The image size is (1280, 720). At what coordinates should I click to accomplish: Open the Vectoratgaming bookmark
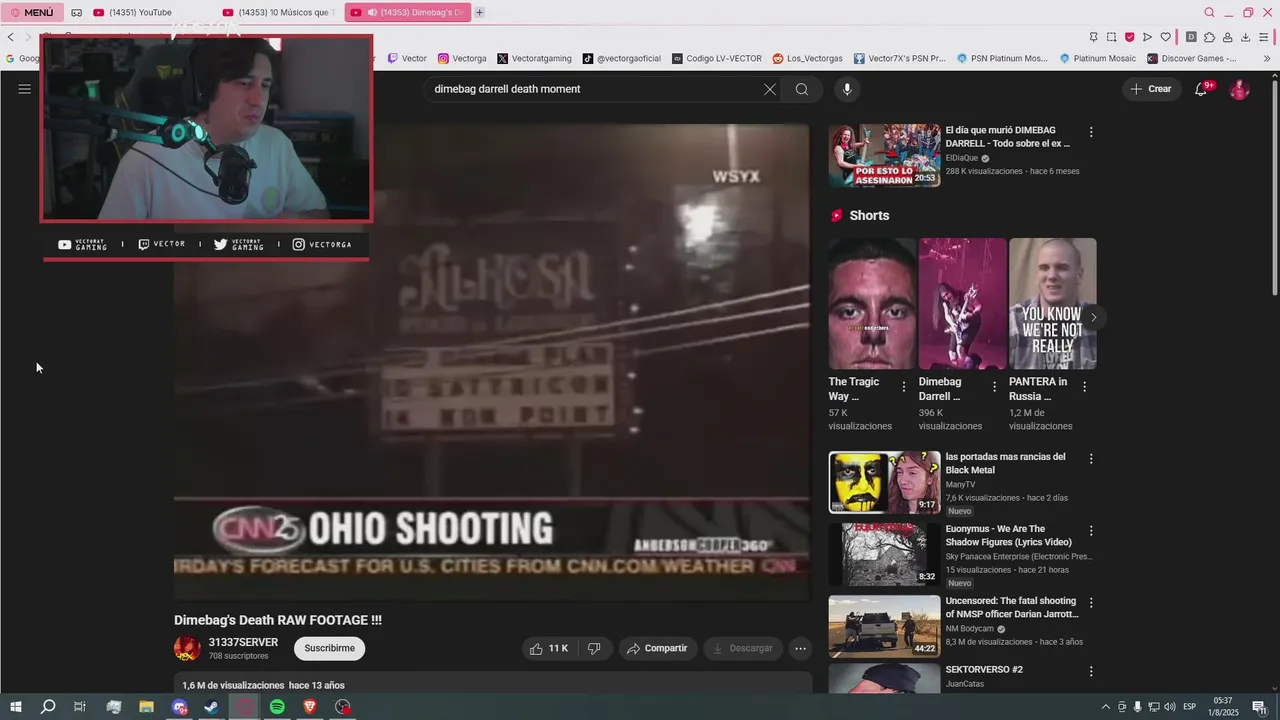pyautogui.click(x=534, y=58)
